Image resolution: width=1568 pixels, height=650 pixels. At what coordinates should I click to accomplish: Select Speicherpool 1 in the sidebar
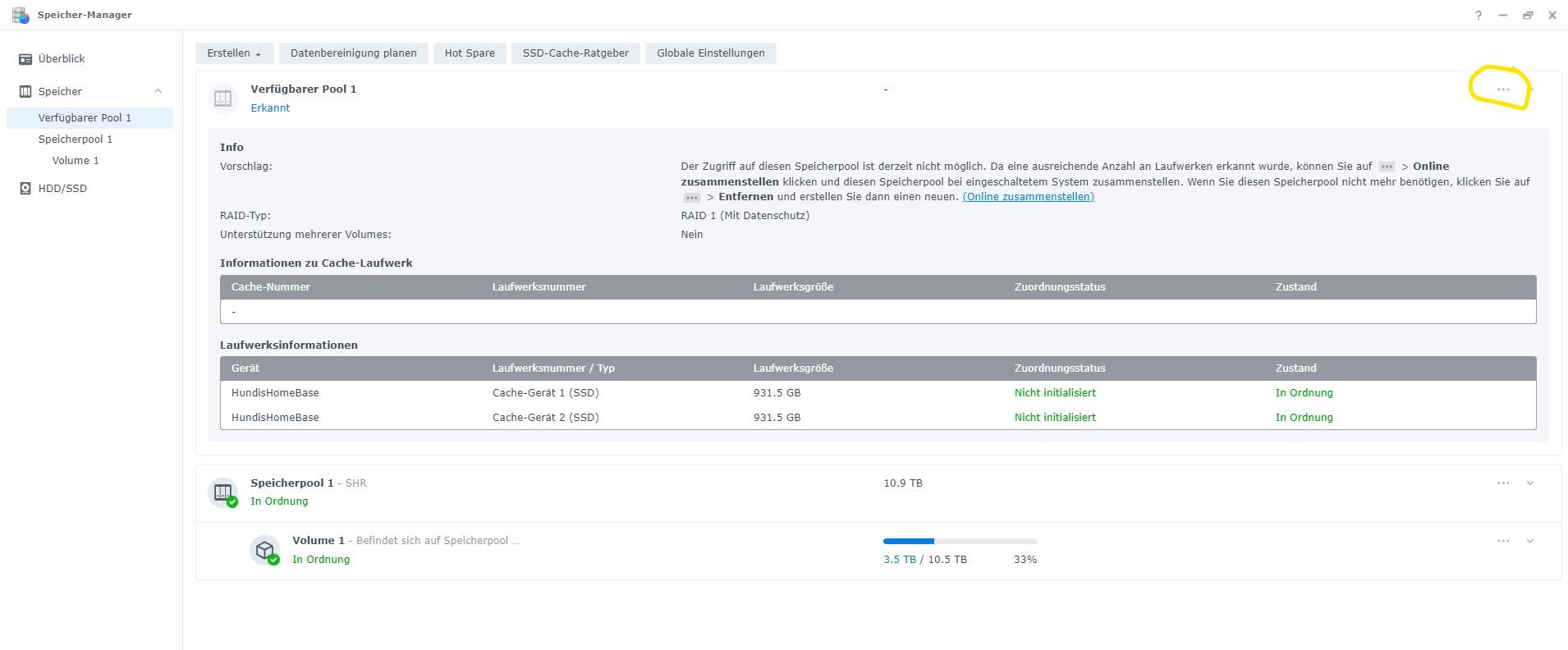click(x=75, y=140)
